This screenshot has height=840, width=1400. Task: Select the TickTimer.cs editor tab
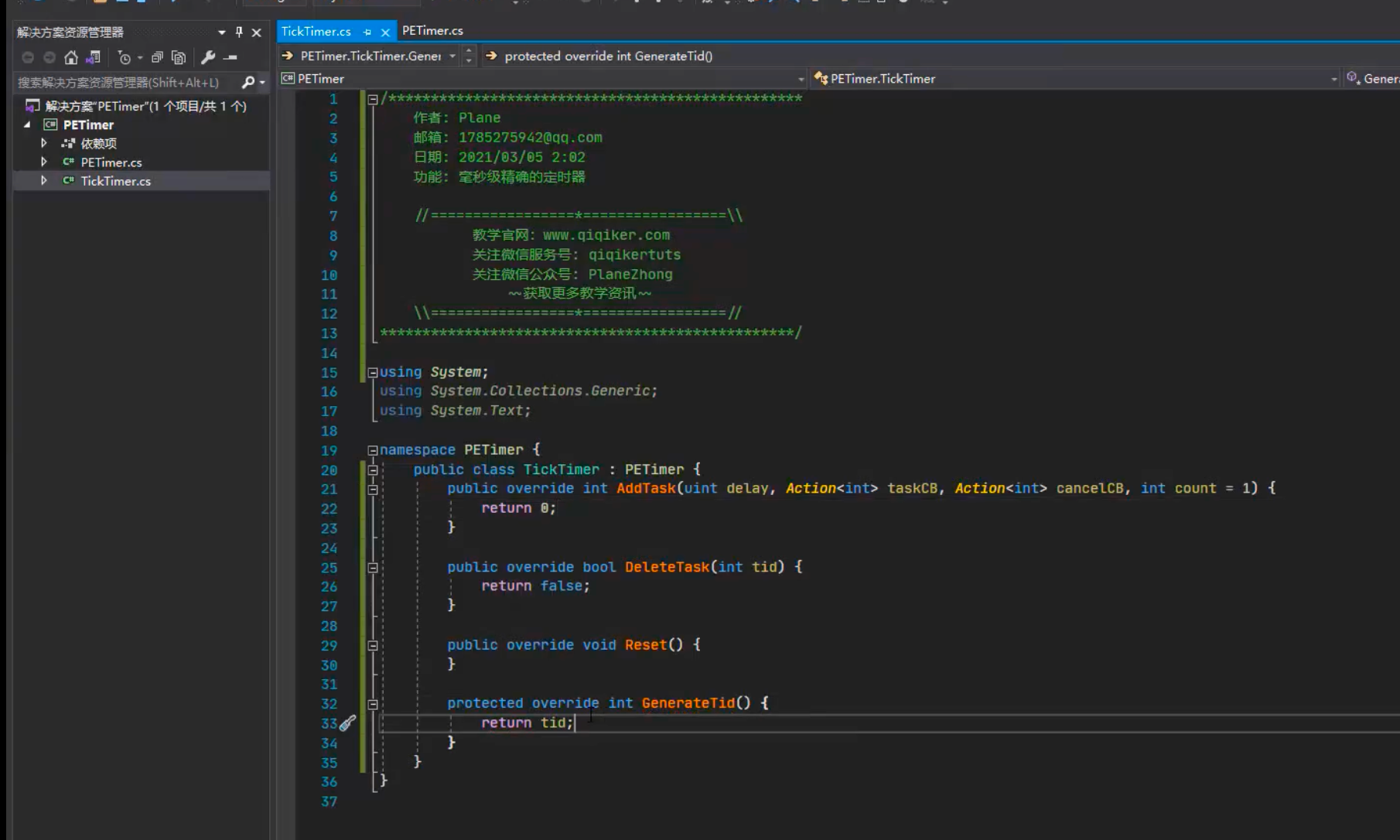[x=316, y=31]
